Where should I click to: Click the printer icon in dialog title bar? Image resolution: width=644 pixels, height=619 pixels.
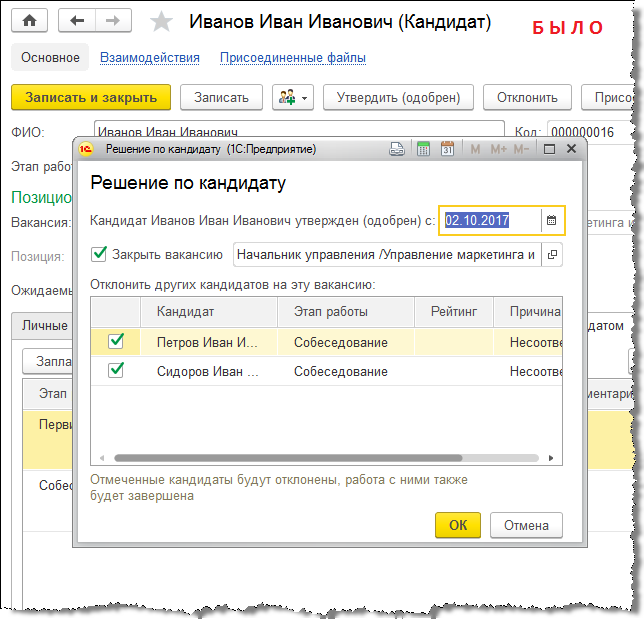pos(397,149)
